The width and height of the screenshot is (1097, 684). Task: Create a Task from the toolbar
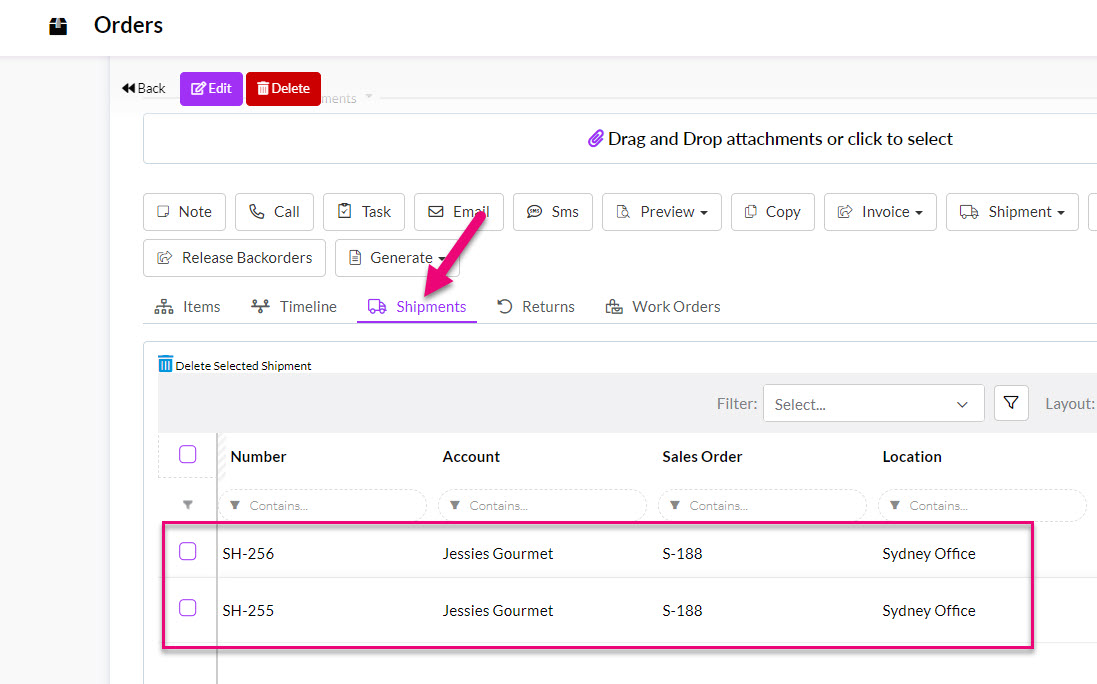click(364, 212)
